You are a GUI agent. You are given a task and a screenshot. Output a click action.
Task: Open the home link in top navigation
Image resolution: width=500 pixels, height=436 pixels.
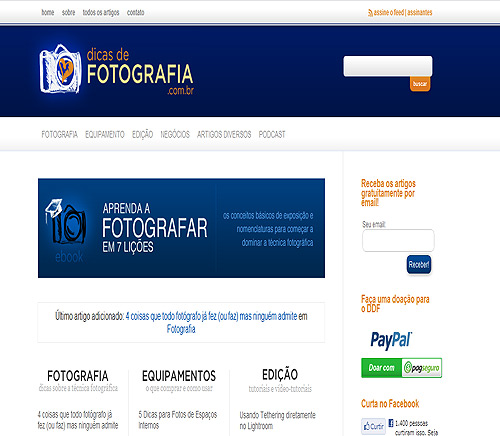(48, 13)
